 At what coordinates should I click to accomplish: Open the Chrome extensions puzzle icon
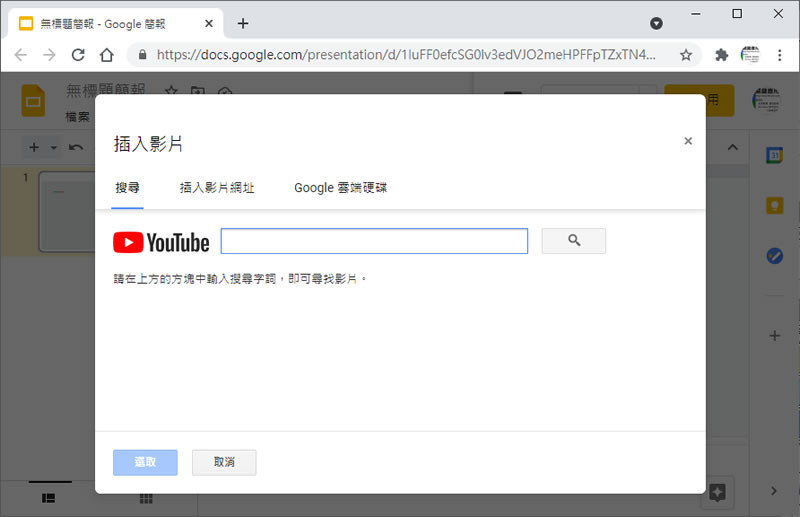(721, 55)
